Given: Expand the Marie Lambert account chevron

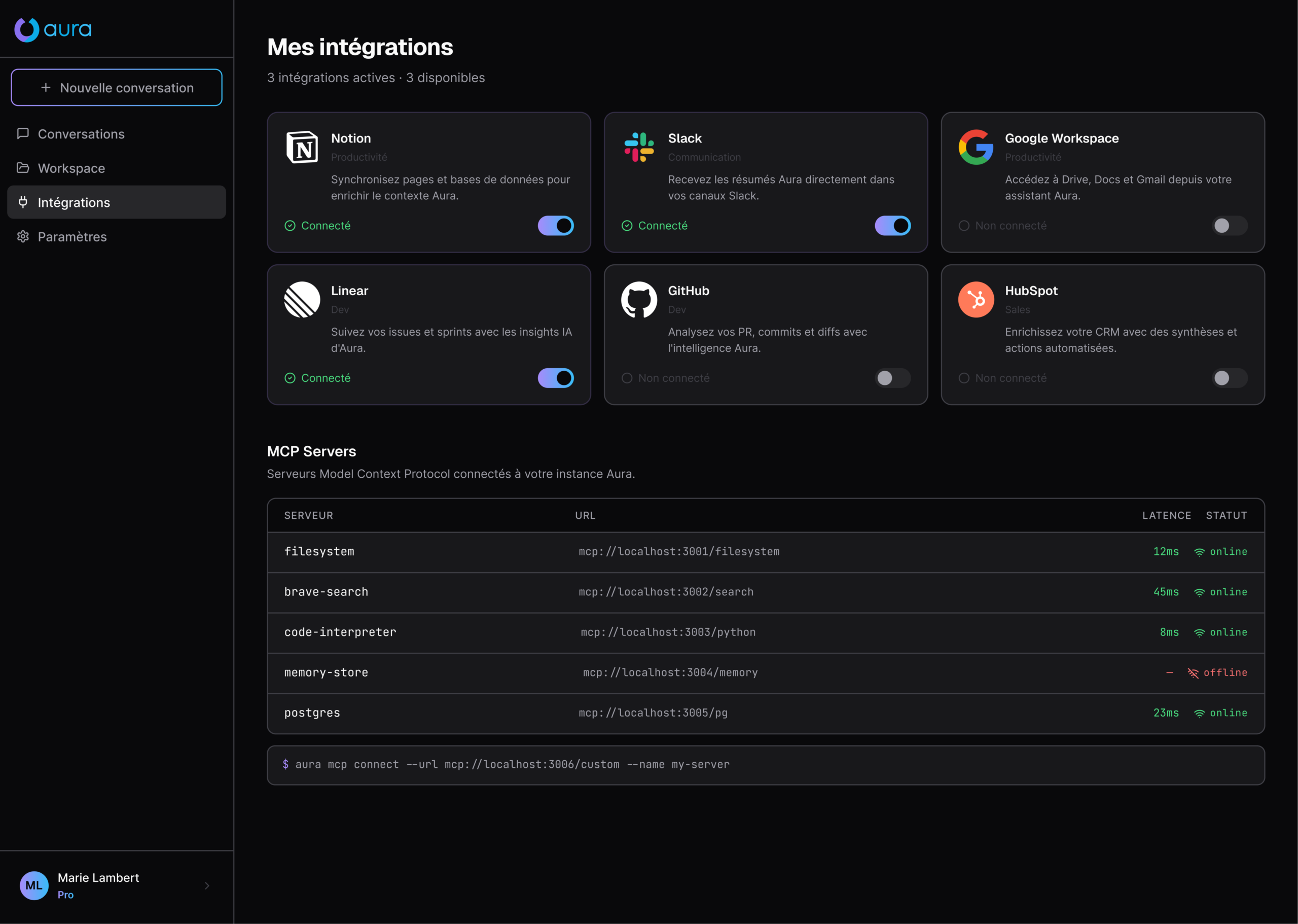Looking at the screenshot, I should point(207,885).
